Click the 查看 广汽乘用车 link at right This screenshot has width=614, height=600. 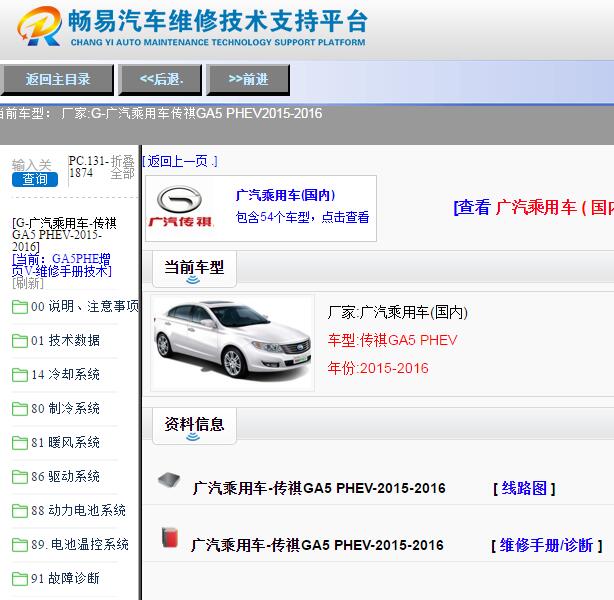click(533, 207)
